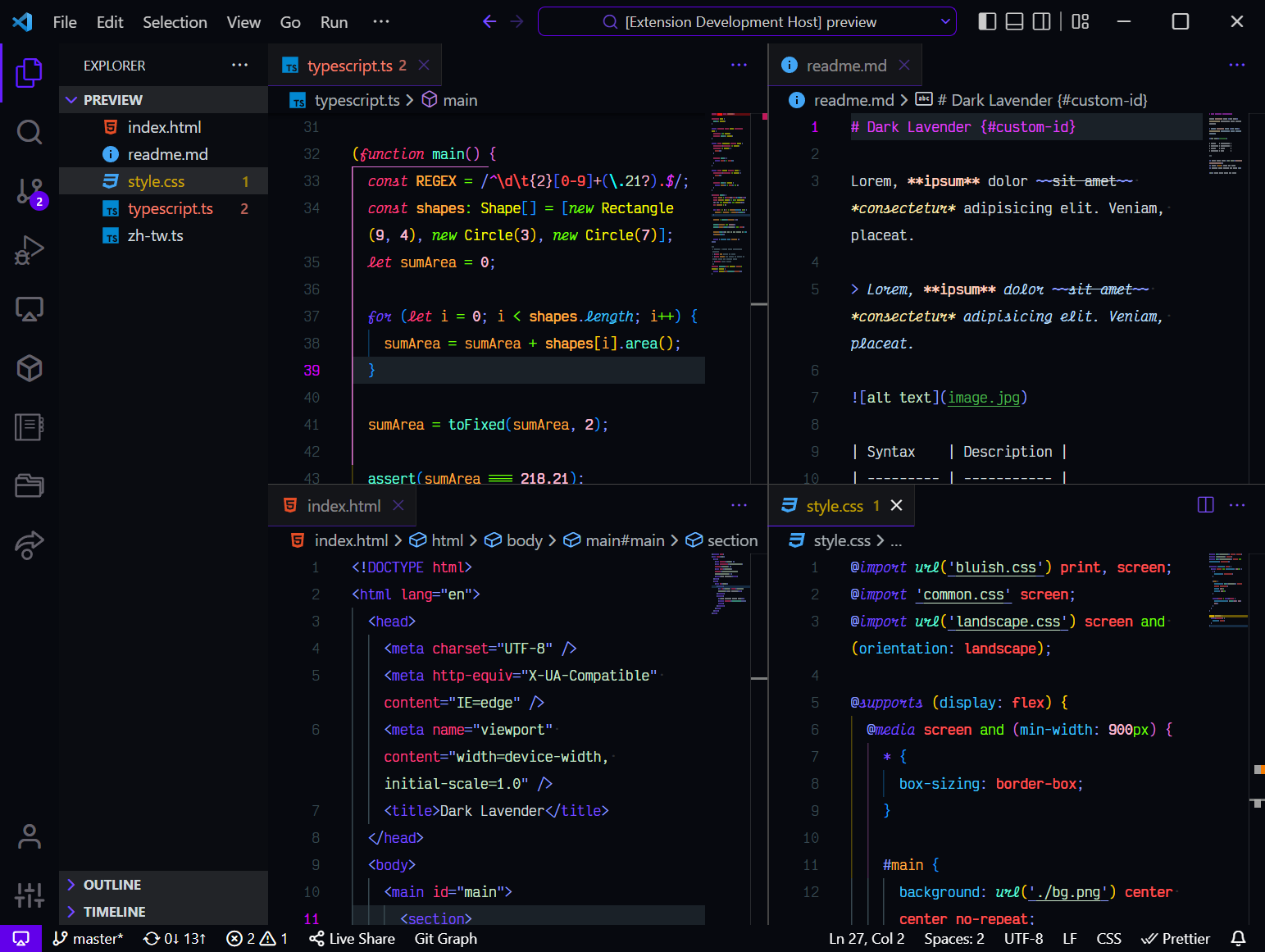Open the Selection menu
This screenshot has height=952, width=1265.
175,22
